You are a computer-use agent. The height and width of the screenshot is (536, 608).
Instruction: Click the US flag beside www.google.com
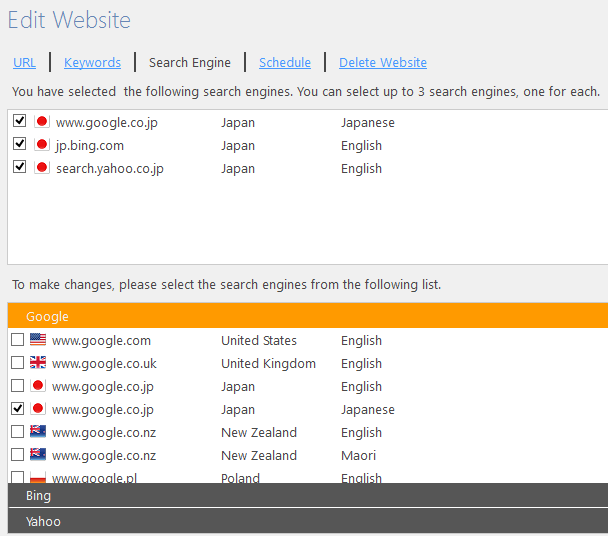(38, 339)
